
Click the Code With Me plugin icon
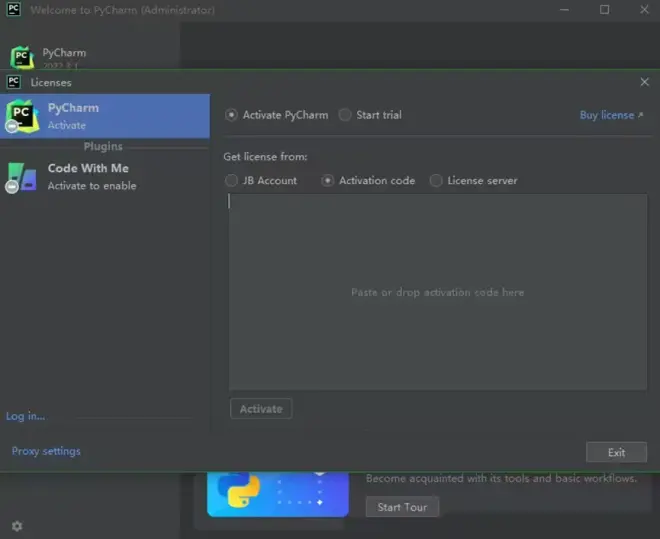tap(21, 178)
